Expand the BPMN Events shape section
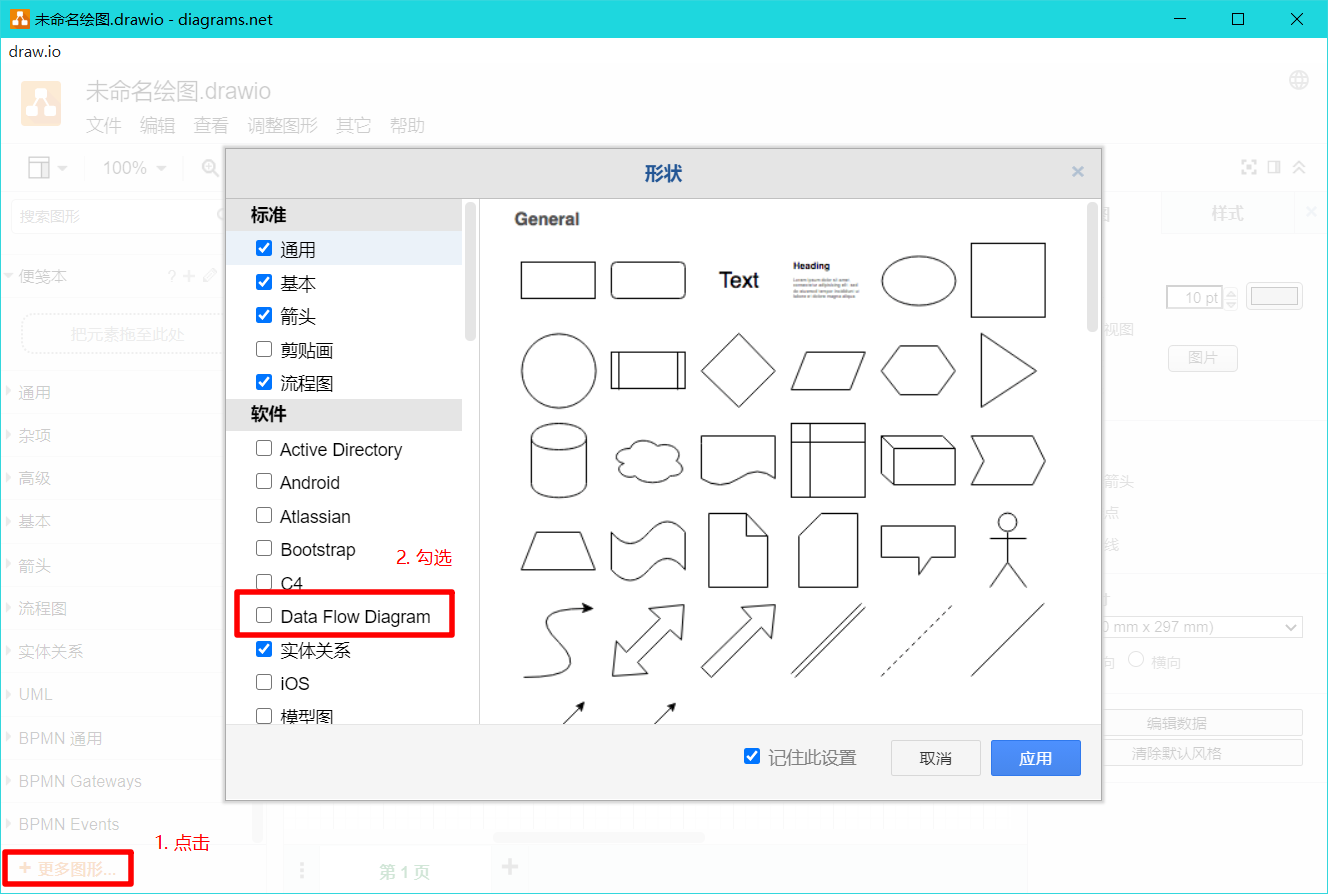Viewport: 1328px width, 894px height. point(66,824)
